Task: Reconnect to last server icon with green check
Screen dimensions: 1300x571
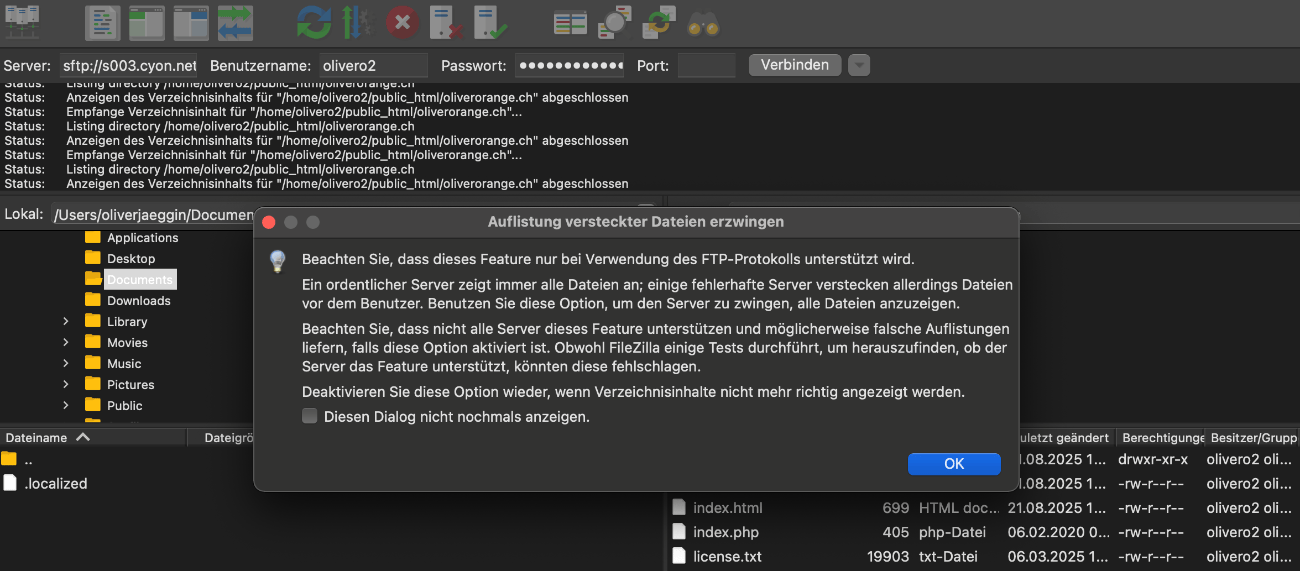Action: point(490,22)
